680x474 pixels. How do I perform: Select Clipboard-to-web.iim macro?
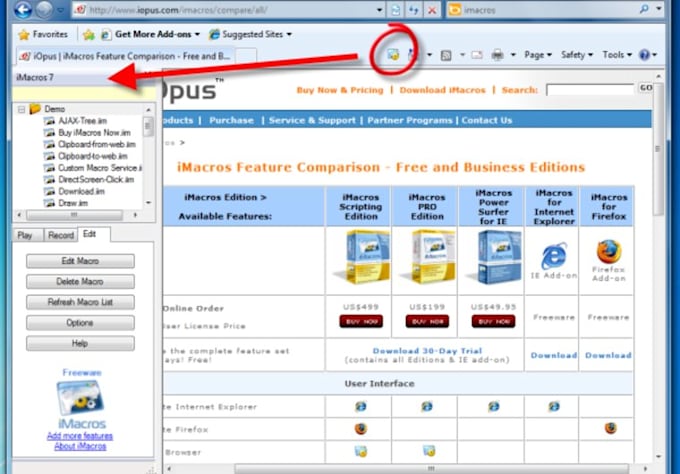pos(86,156)
